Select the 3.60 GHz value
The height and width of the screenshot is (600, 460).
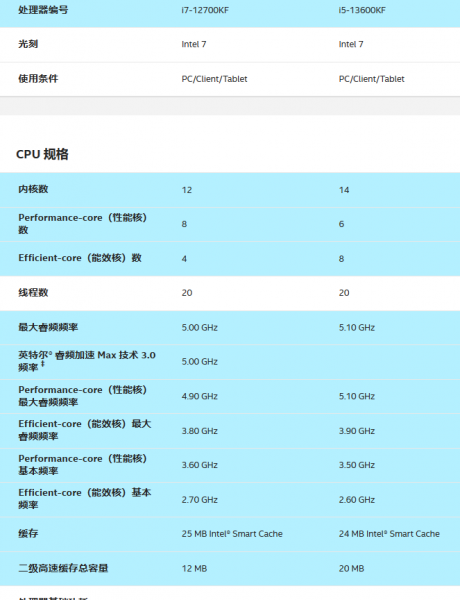point(199,465)
